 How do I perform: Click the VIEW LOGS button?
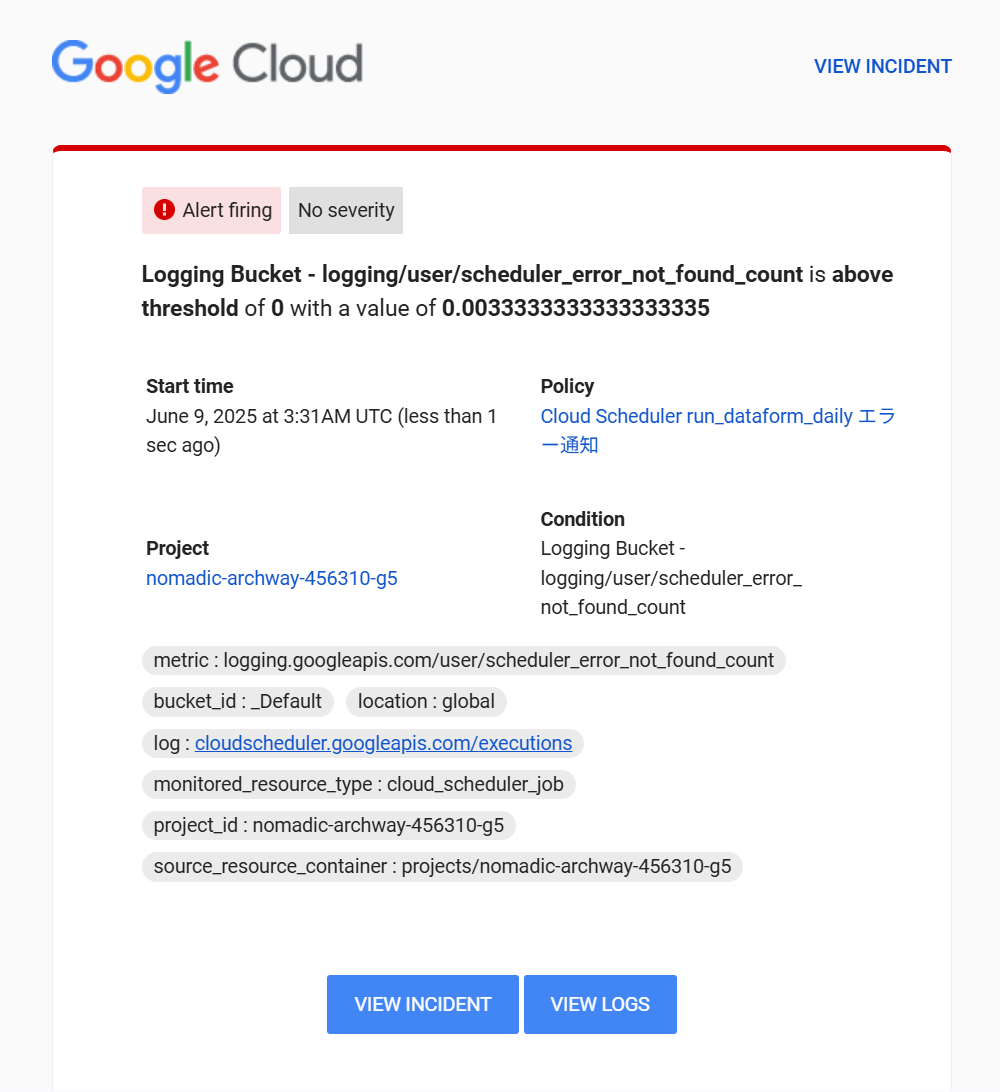pyautogui.click(x=600, y=1004)
